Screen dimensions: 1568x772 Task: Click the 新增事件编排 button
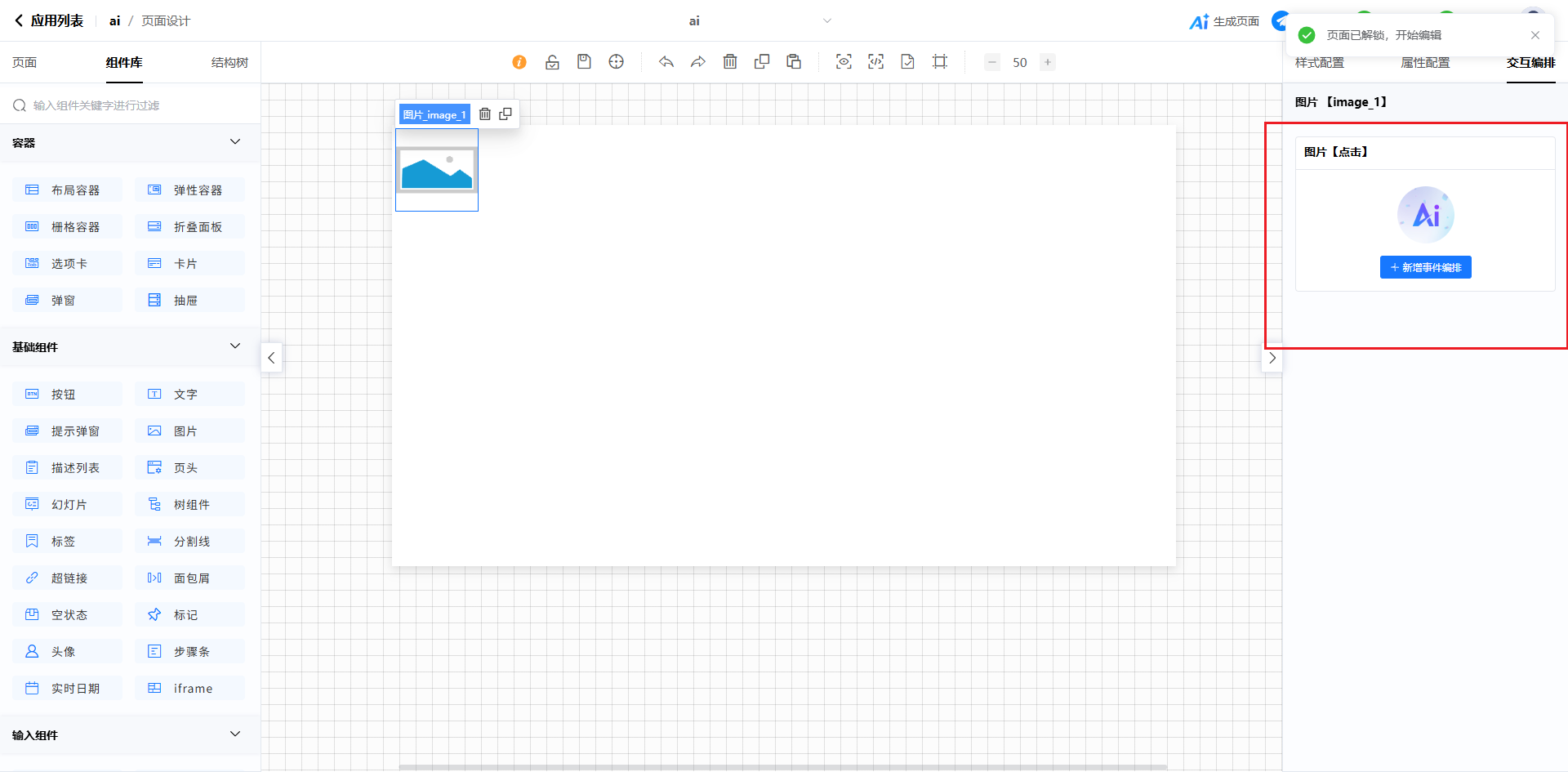[x=1425, y=267]
